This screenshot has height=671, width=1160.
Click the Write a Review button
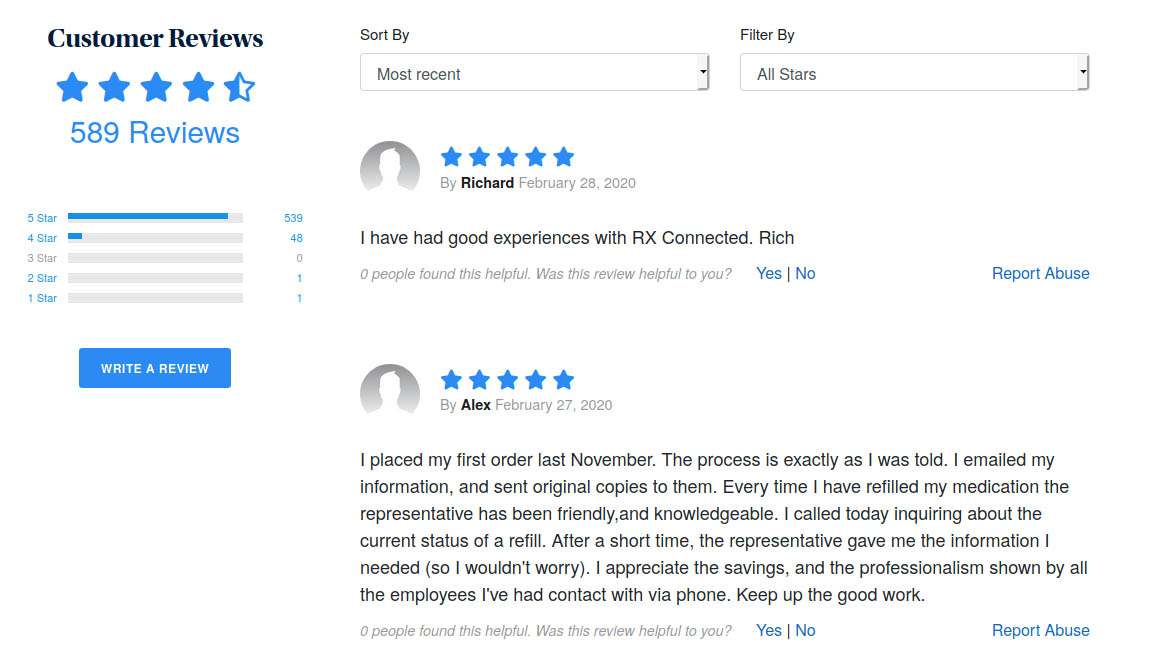[155, 368]
